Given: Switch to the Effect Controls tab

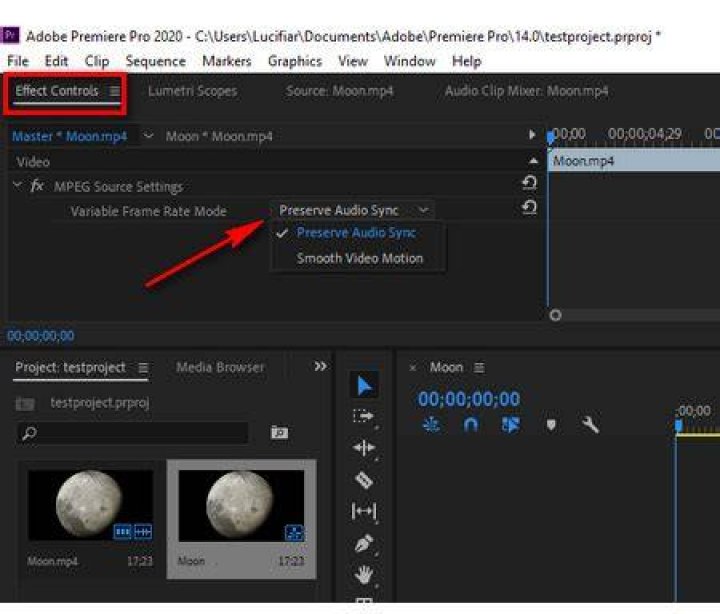Looking at the screenshot, I should pyautogui.click(x=57, y=91).
